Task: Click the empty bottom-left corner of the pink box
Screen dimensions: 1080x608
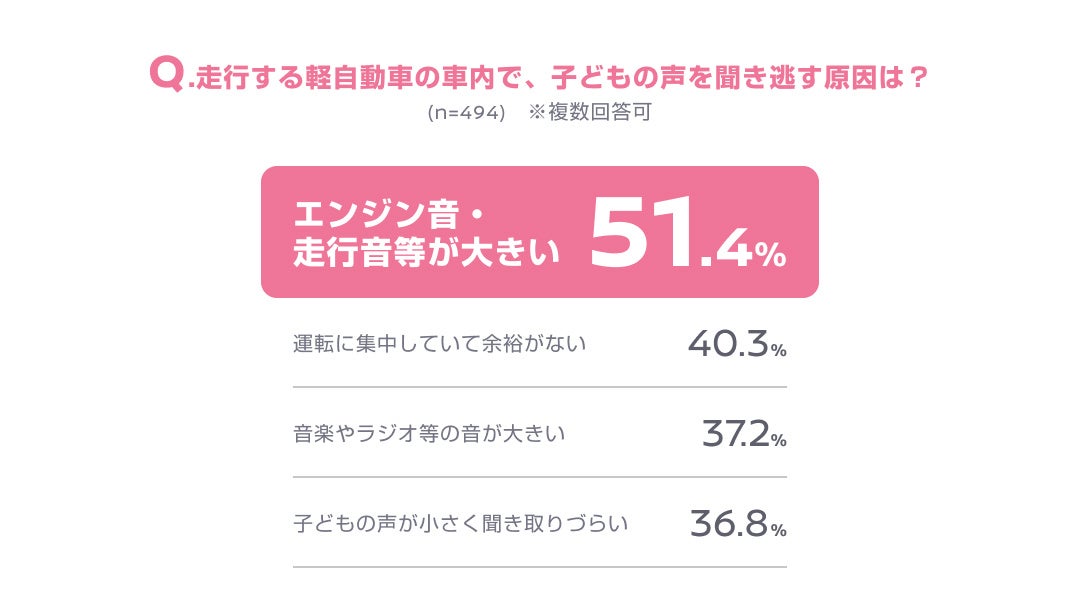Action: [x=275, y=285]
